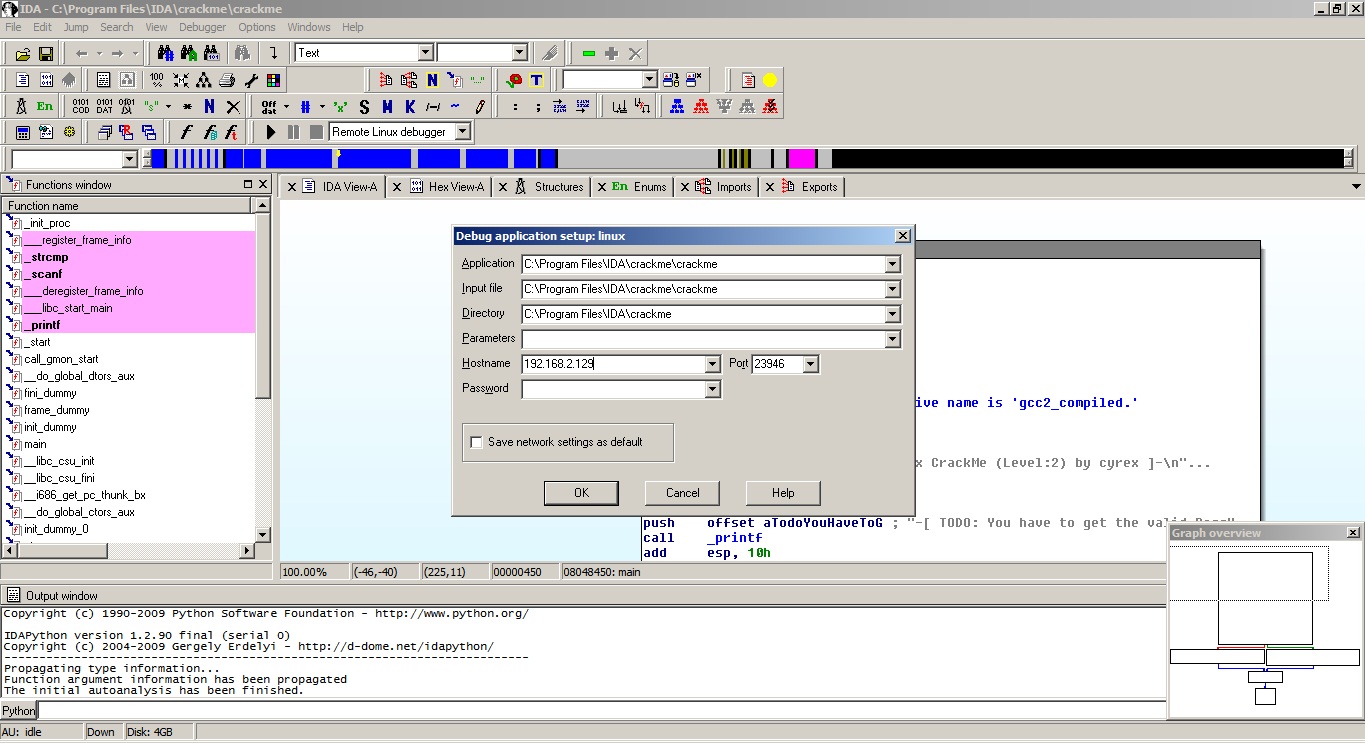The height and width of the screenshot is (743, 1365).
Task: Expand the Application path dropdown
Action: [x=892, y=264]
